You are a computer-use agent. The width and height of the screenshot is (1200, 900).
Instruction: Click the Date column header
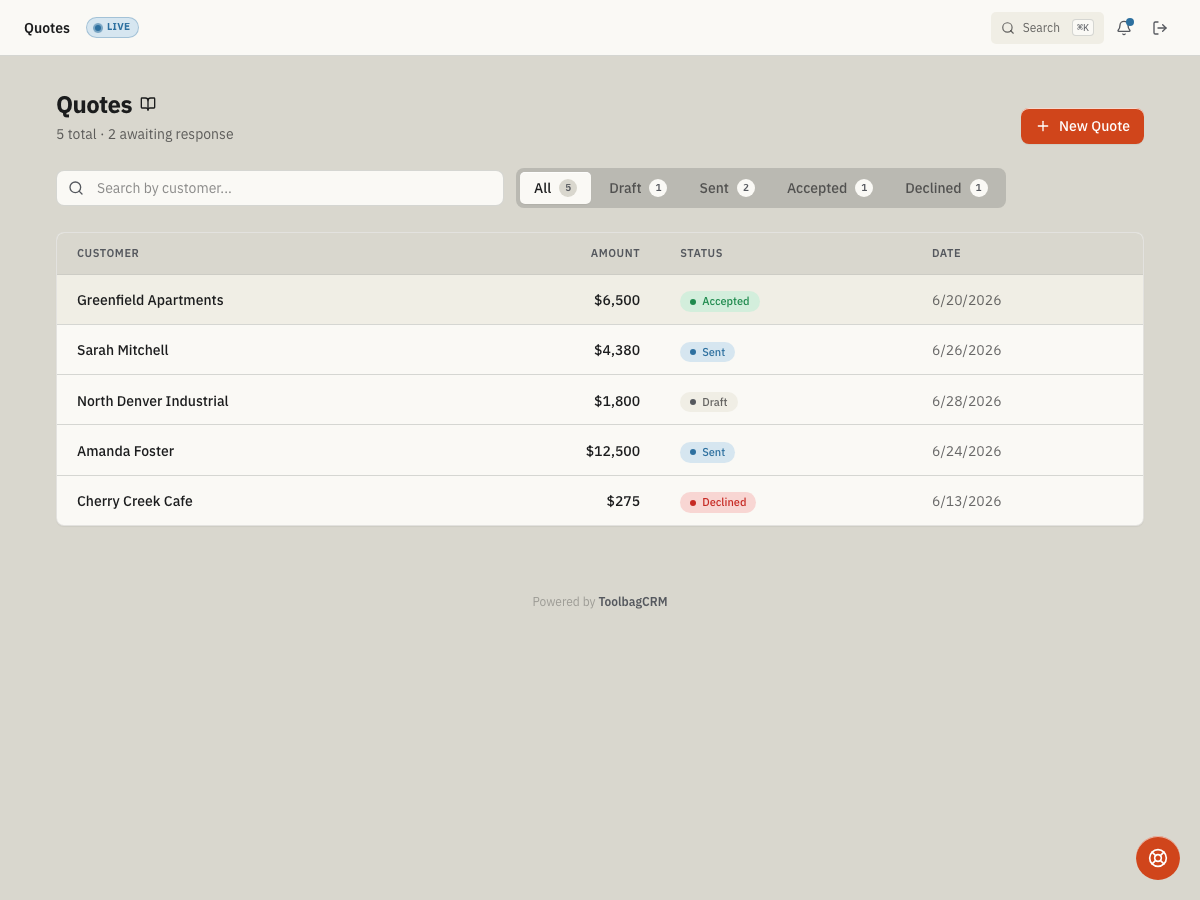pyautogui.click(x=946, y=253)
